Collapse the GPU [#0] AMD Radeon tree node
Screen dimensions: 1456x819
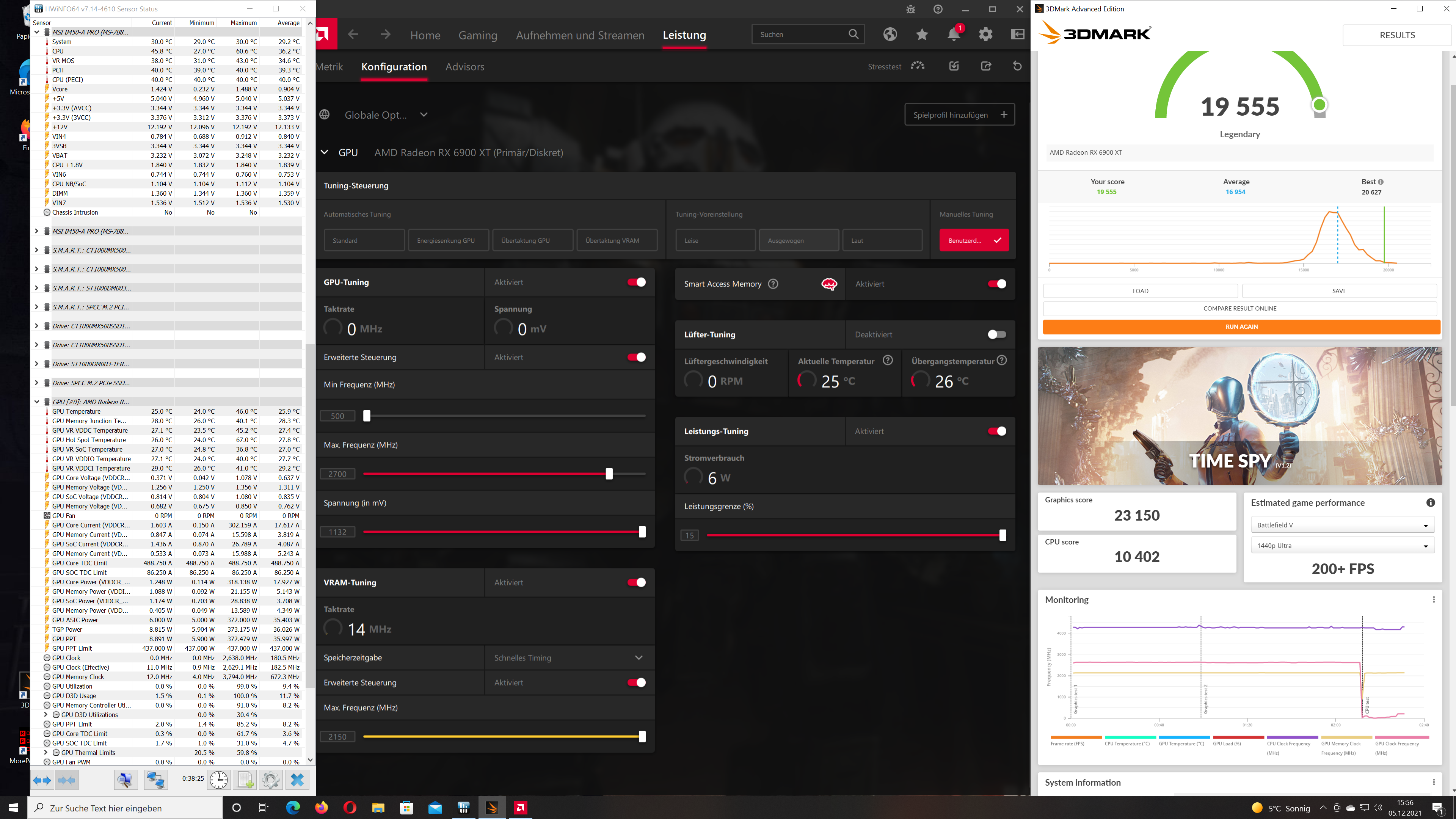tap(37, 402)
